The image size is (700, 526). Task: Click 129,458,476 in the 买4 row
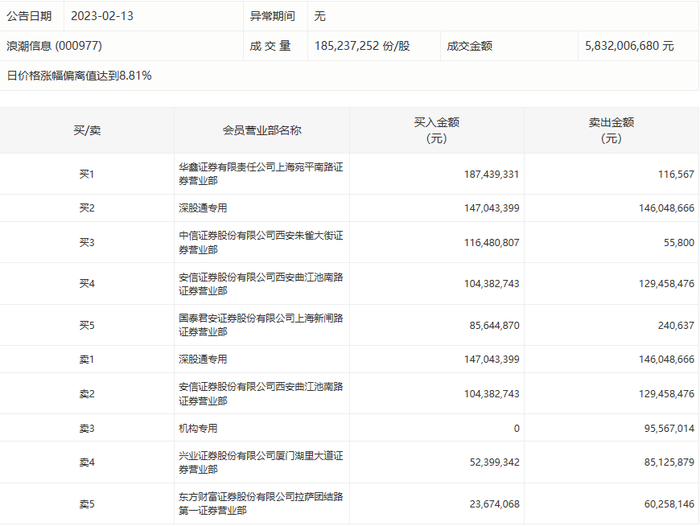tap(667, 284)
